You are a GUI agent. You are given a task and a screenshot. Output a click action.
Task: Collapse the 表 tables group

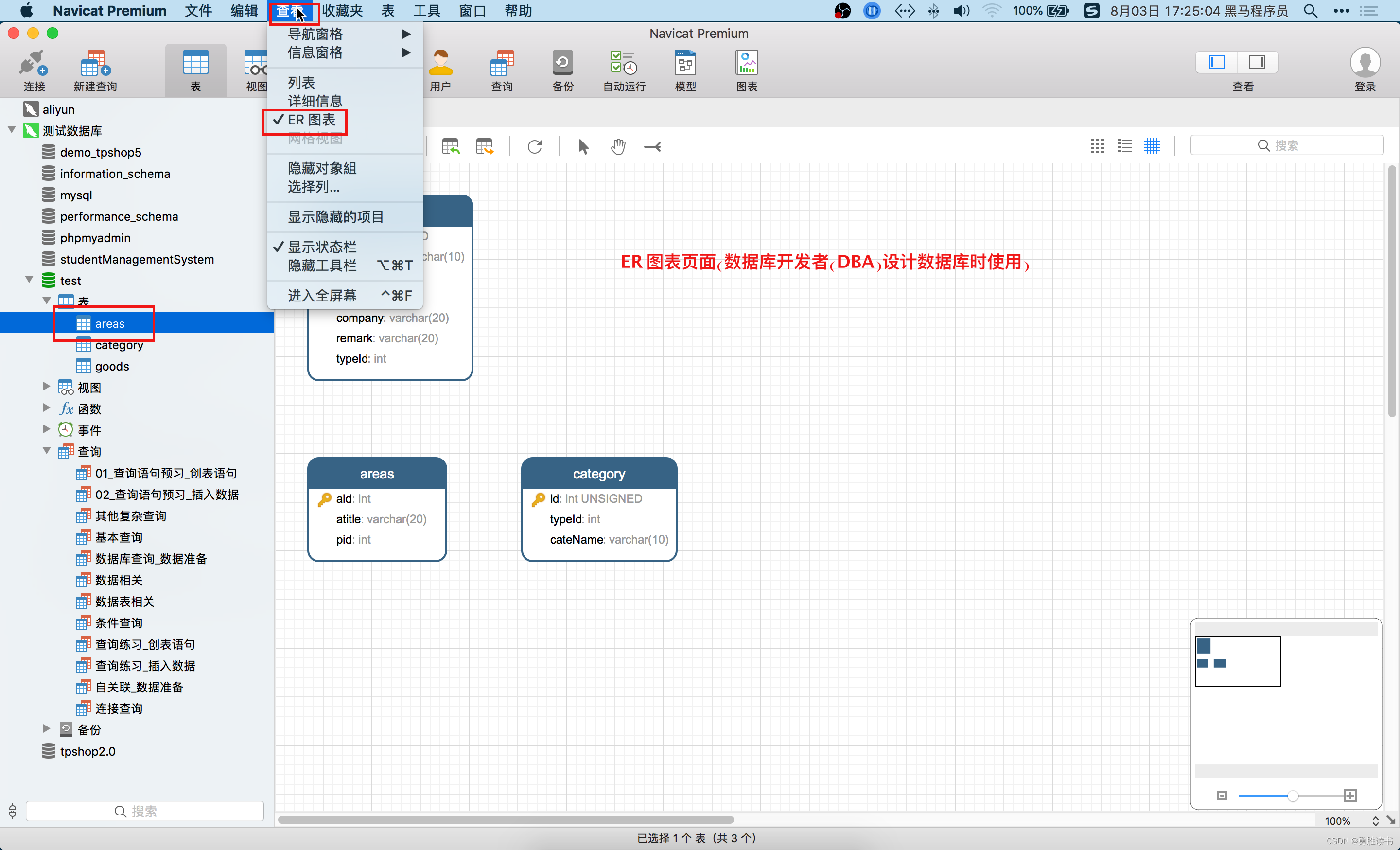coord(47,301)
